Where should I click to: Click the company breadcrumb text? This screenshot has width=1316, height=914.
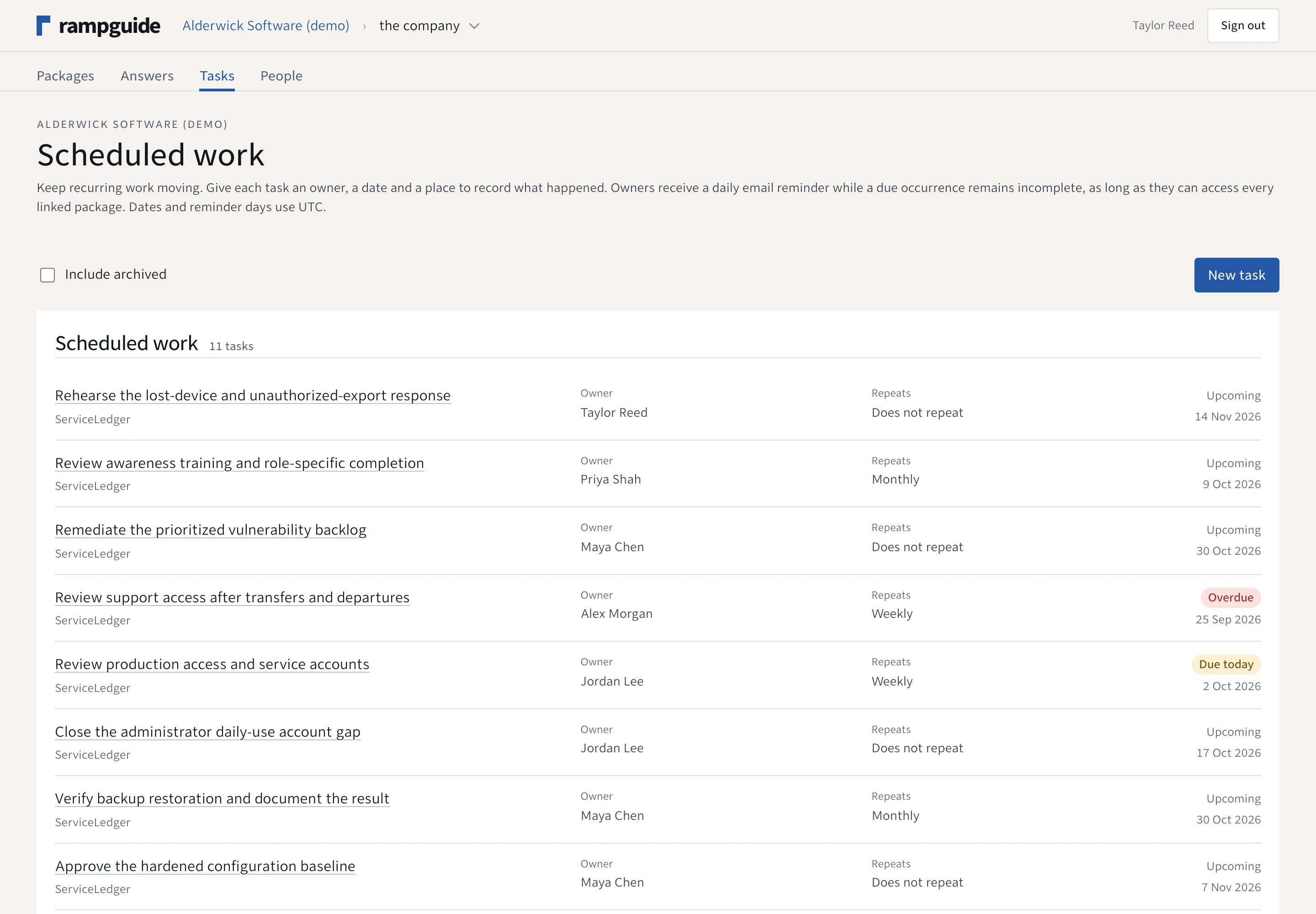419,26
